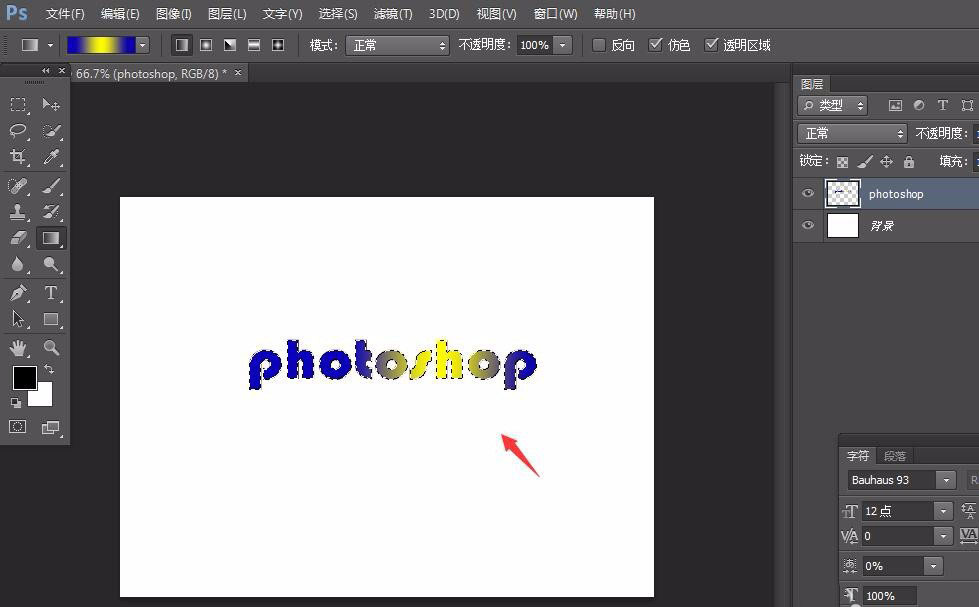Select the Rectangular Marquee tool
This screenshot has height=607, width=979.
pos(18,104)
